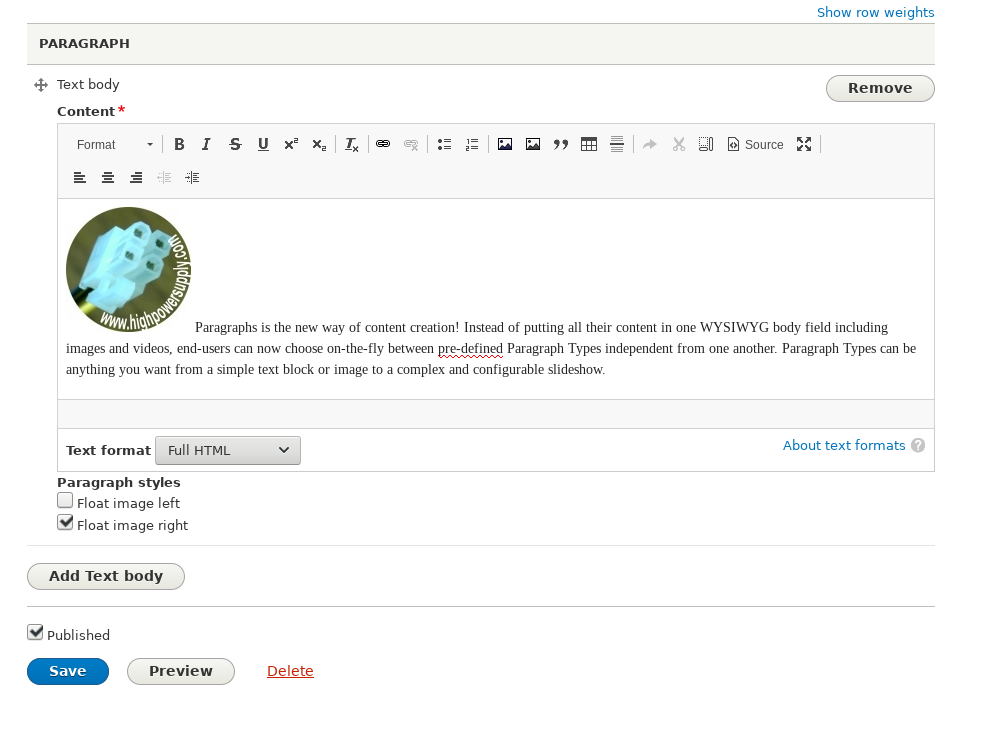Screen dimensions: 992x743
Task: Toggle the Published checkbox
Action: click(35, 632)
